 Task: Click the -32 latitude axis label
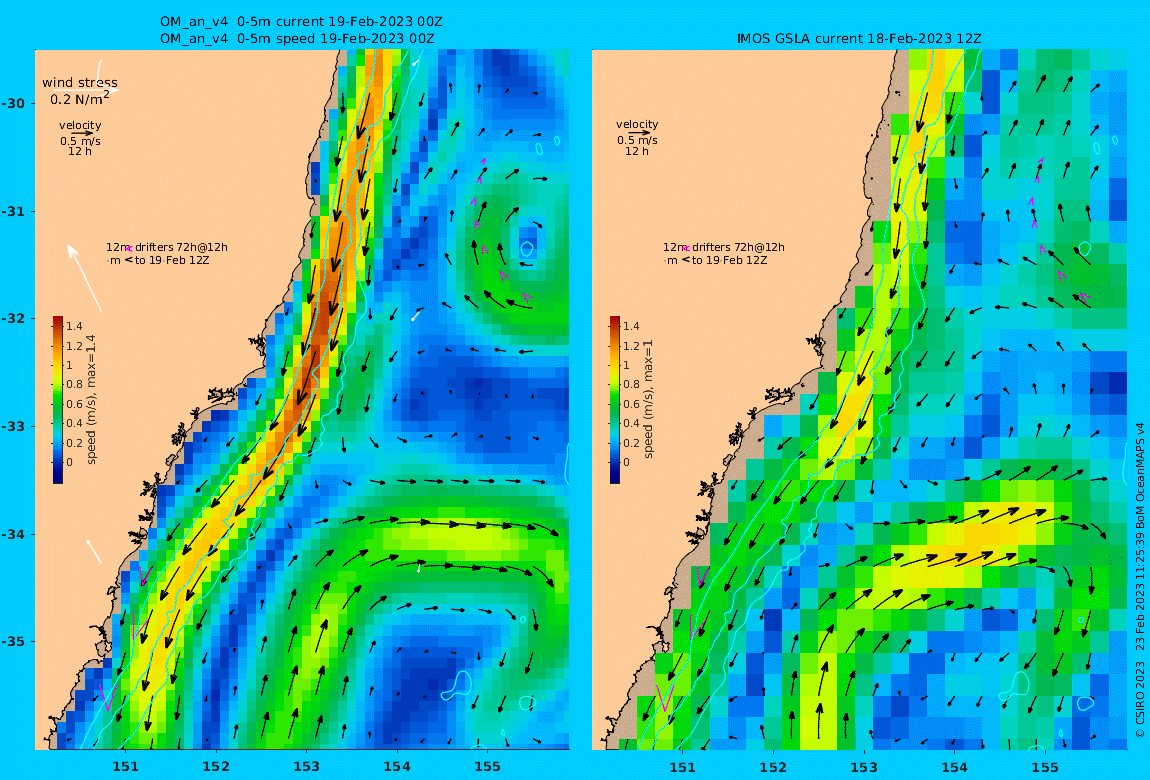pyautogui.click(x=12, y=318)
